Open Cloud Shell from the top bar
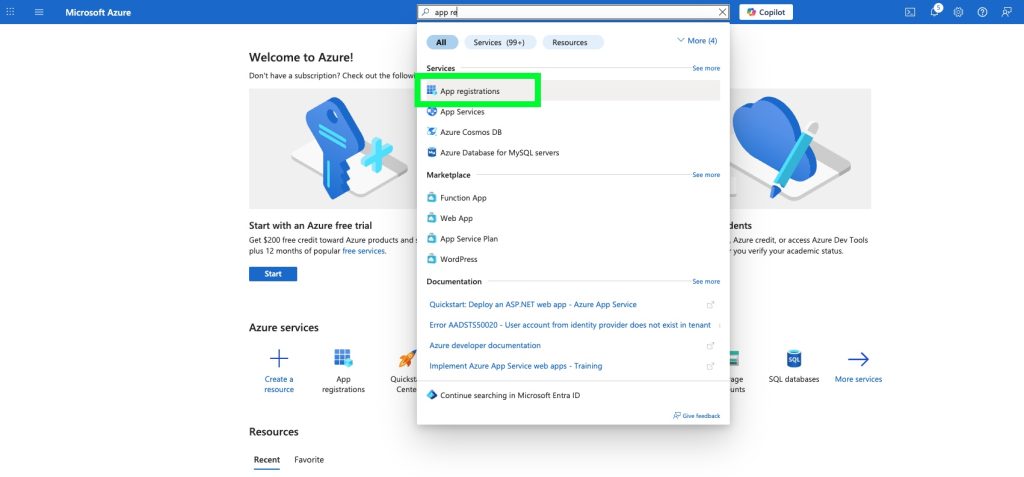This screenshot has width=1024, height=477. (910, 12)
